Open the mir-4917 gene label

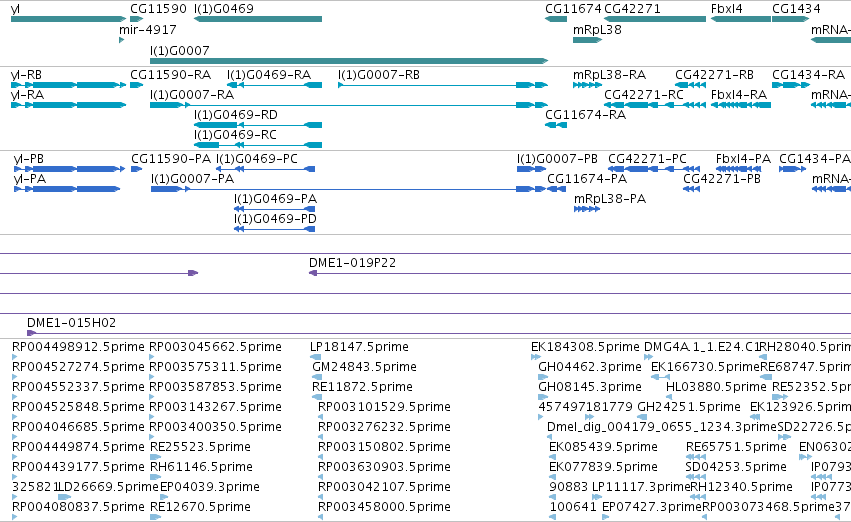pos(148,29)
